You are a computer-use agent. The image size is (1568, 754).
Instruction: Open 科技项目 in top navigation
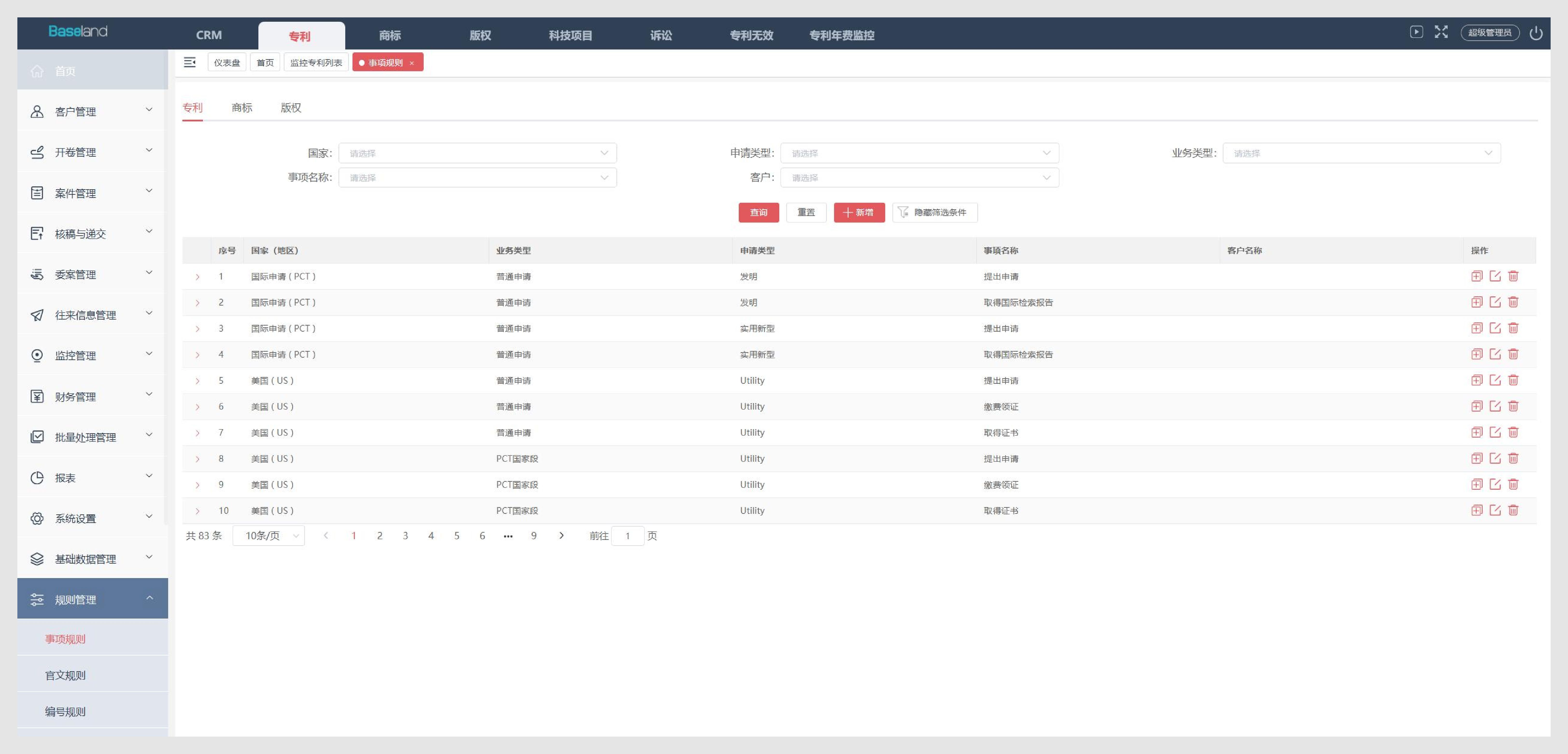570,35
